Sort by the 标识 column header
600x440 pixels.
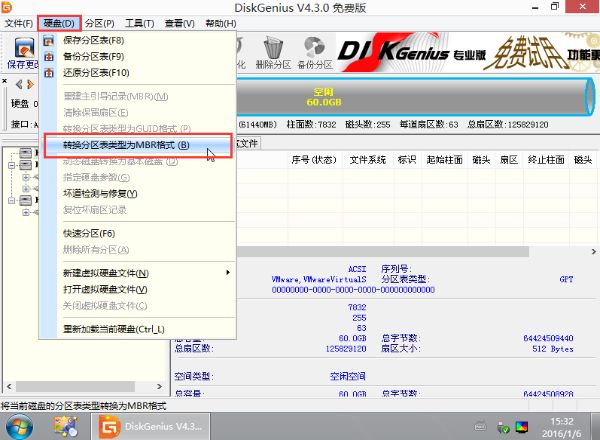tap(407, 160)
